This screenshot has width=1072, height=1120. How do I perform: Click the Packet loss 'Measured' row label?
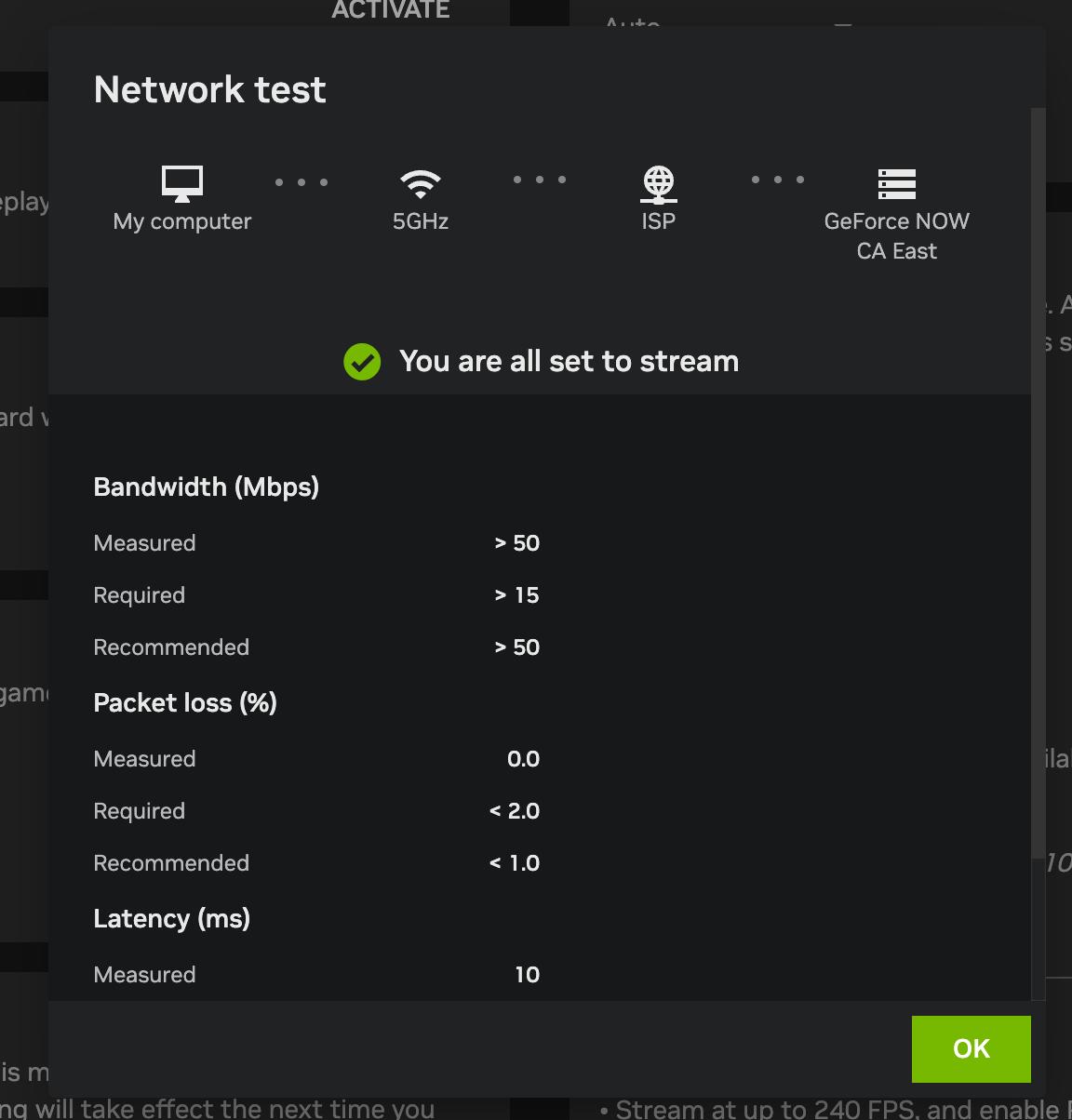coord(145,759)
